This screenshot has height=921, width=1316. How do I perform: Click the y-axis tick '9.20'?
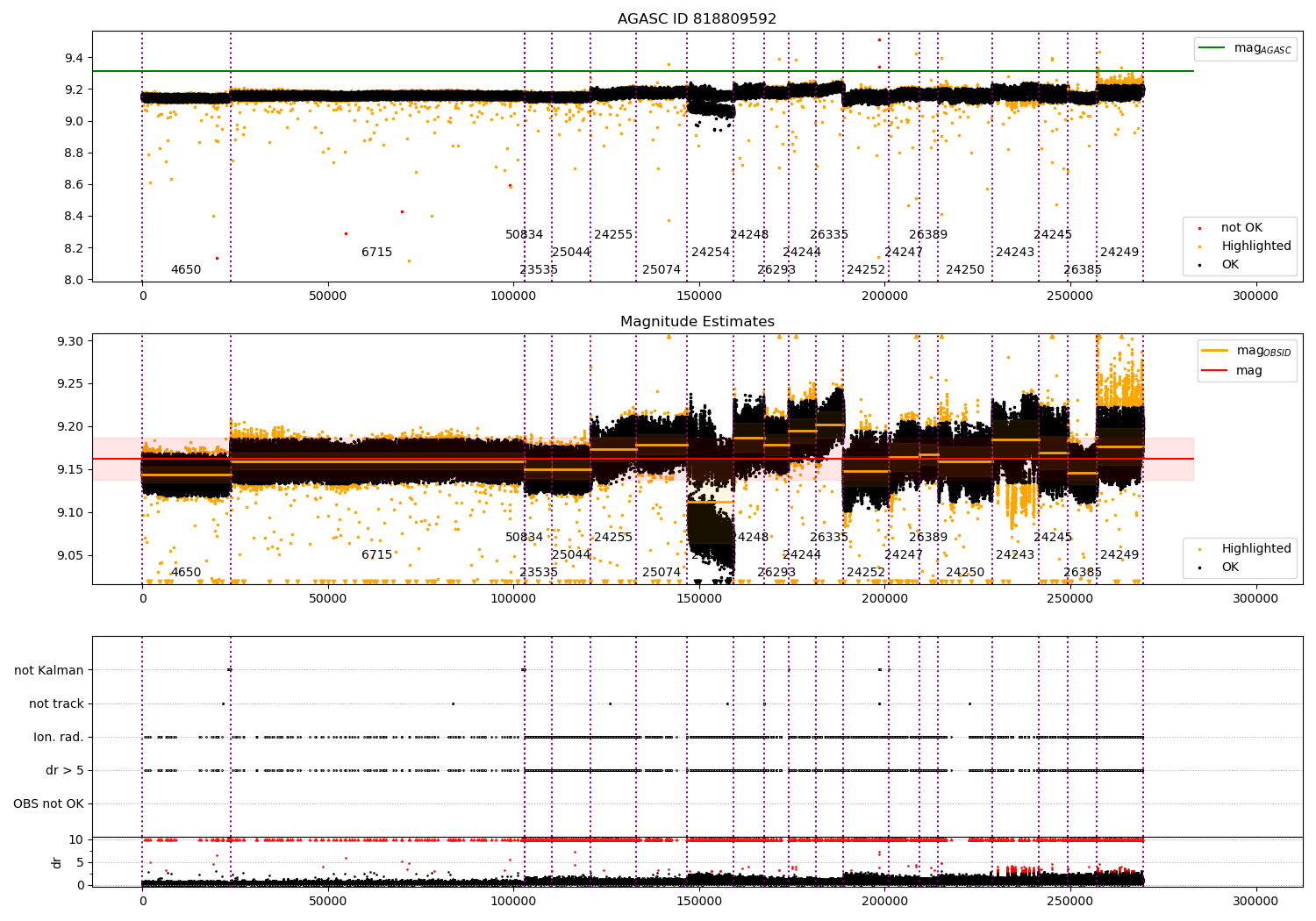[x=70, y=426]
